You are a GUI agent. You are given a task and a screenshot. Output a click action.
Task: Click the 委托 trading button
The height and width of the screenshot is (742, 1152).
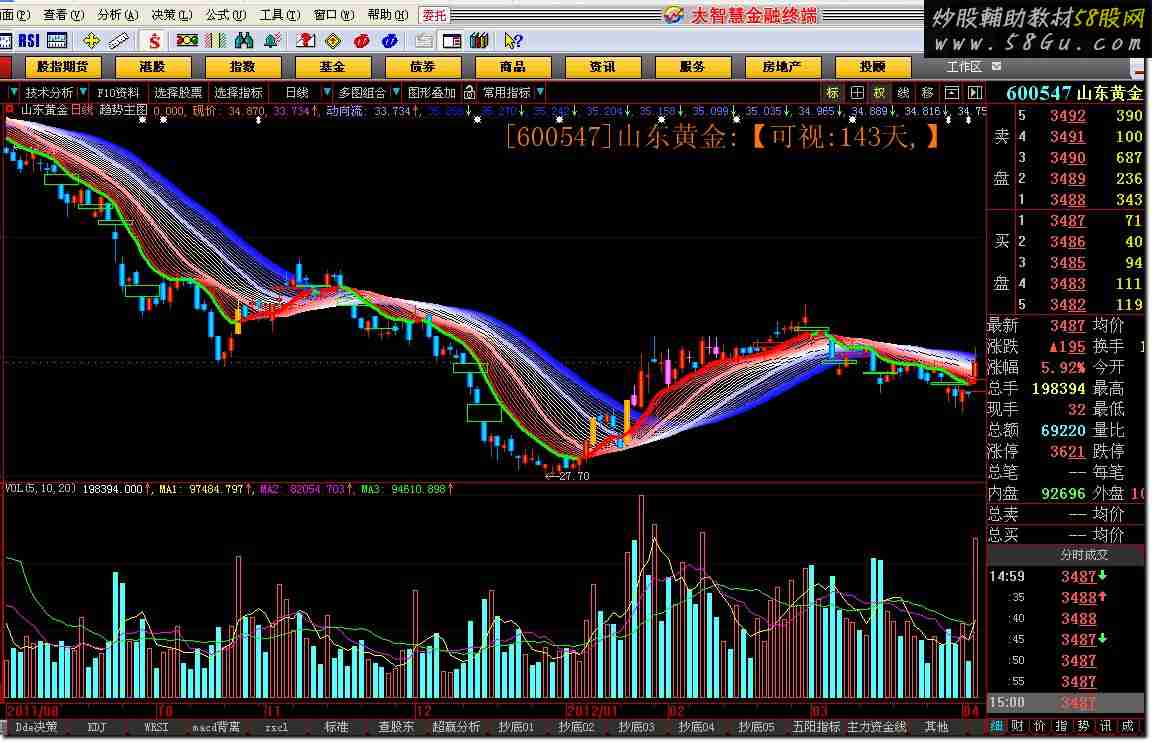[434, 15]
